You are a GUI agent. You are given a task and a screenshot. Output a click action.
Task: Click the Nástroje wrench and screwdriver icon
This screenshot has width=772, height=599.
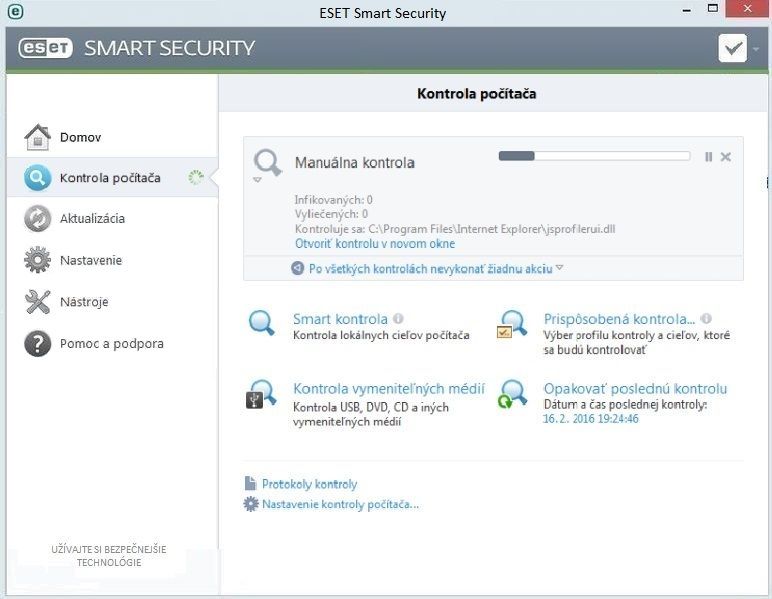point(37,302)
